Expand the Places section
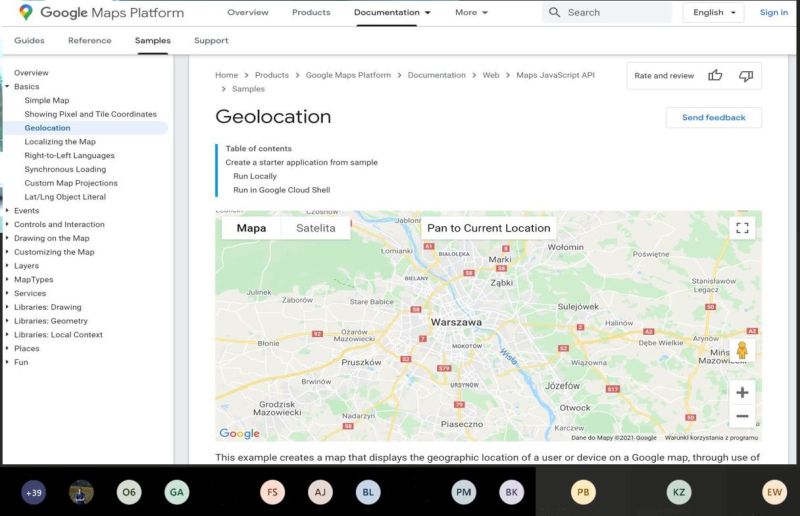This screenshot has height=516, width=800. pyautogui.click(x=8, y=348)
